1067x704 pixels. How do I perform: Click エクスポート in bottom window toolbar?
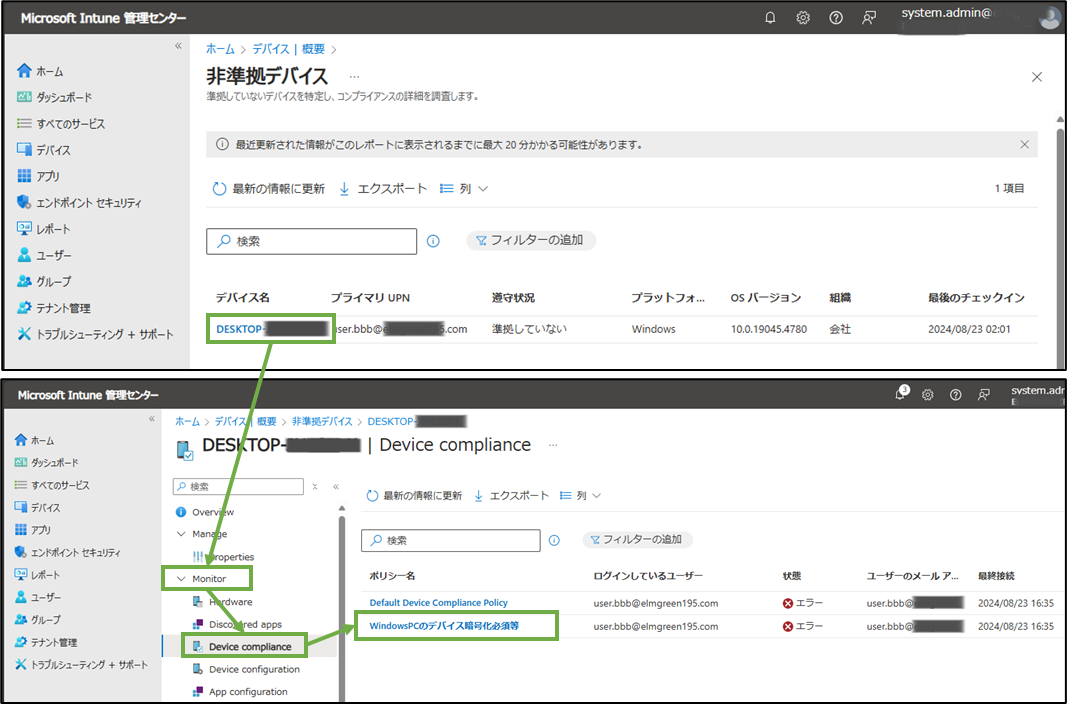coord(511,496)
